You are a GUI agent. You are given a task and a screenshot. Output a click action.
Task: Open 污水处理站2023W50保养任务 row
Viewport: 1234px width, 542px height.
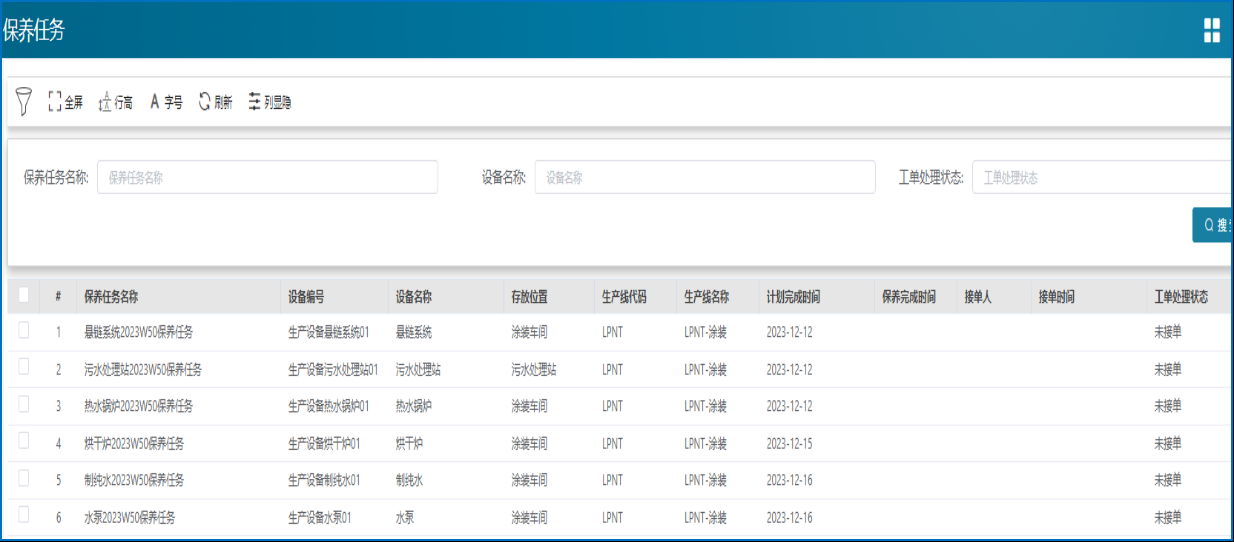[143, 370]
